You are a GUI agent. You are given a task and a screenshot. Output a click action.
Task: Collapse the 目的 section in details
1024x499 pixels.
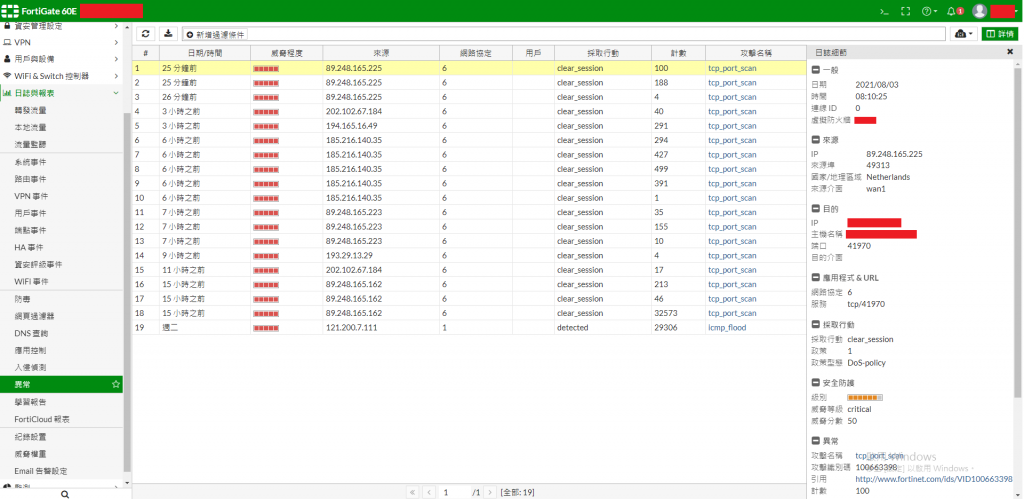pyautogui.click(x=816, y=208)
